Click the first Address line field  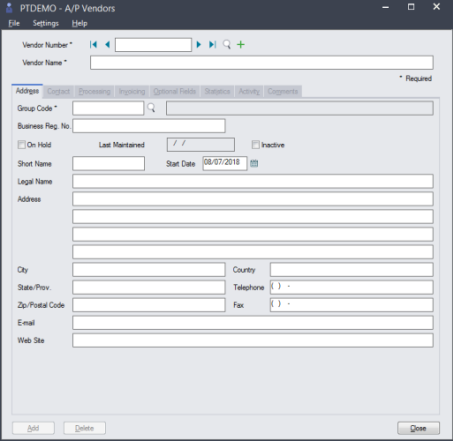coord(253,199)
